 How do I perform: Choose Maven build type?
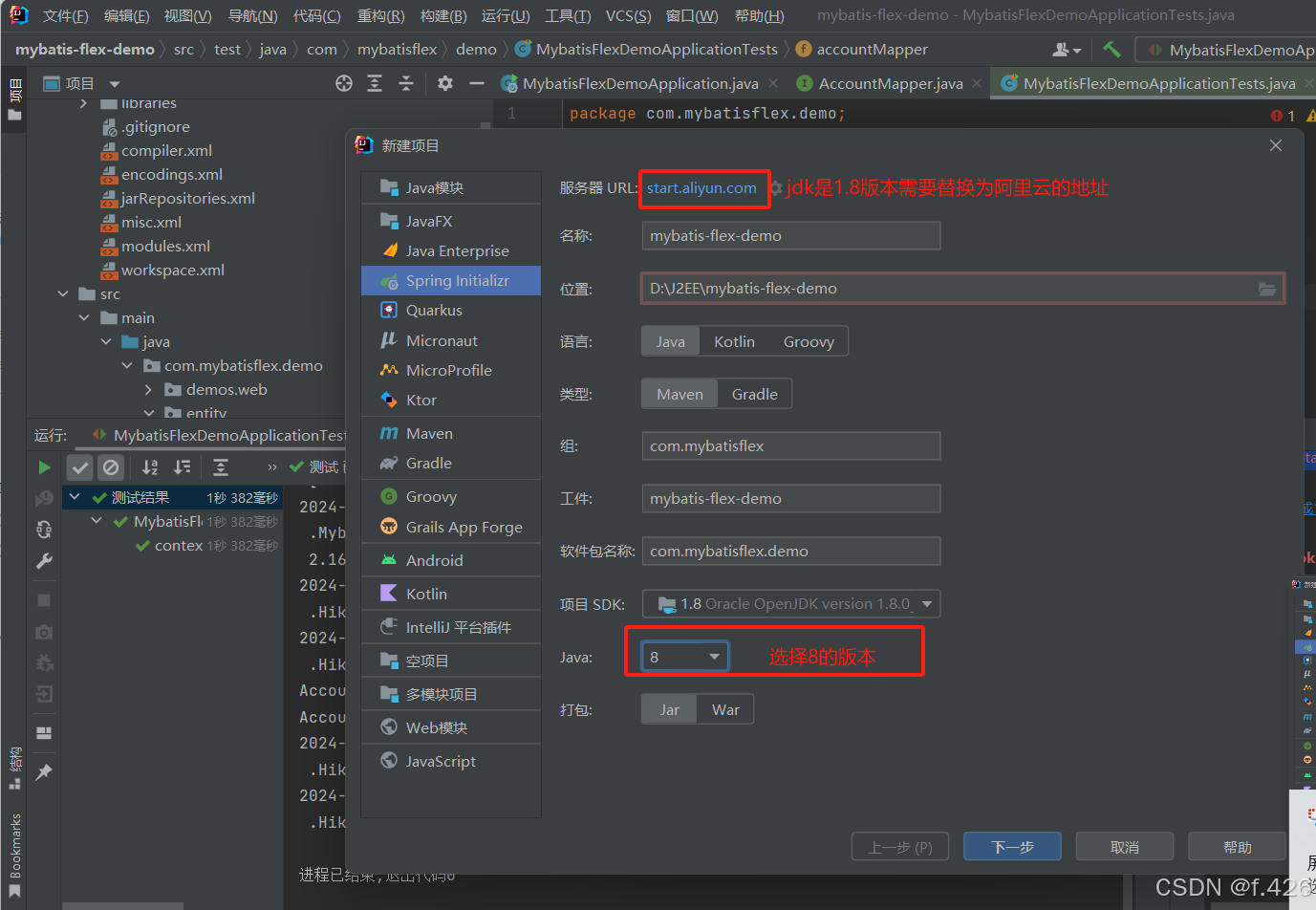680,394
